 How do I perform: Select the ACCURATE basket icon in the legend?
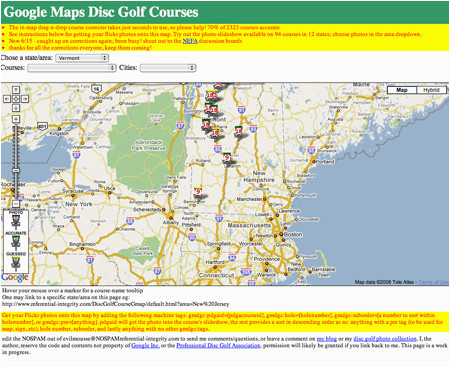click(16, 242)
